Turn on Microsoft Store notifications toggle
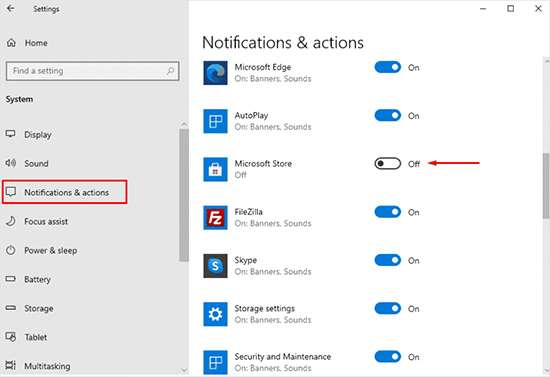Viewport: 550px width, 377px height. pyautogui.click(x=388, y=163)
